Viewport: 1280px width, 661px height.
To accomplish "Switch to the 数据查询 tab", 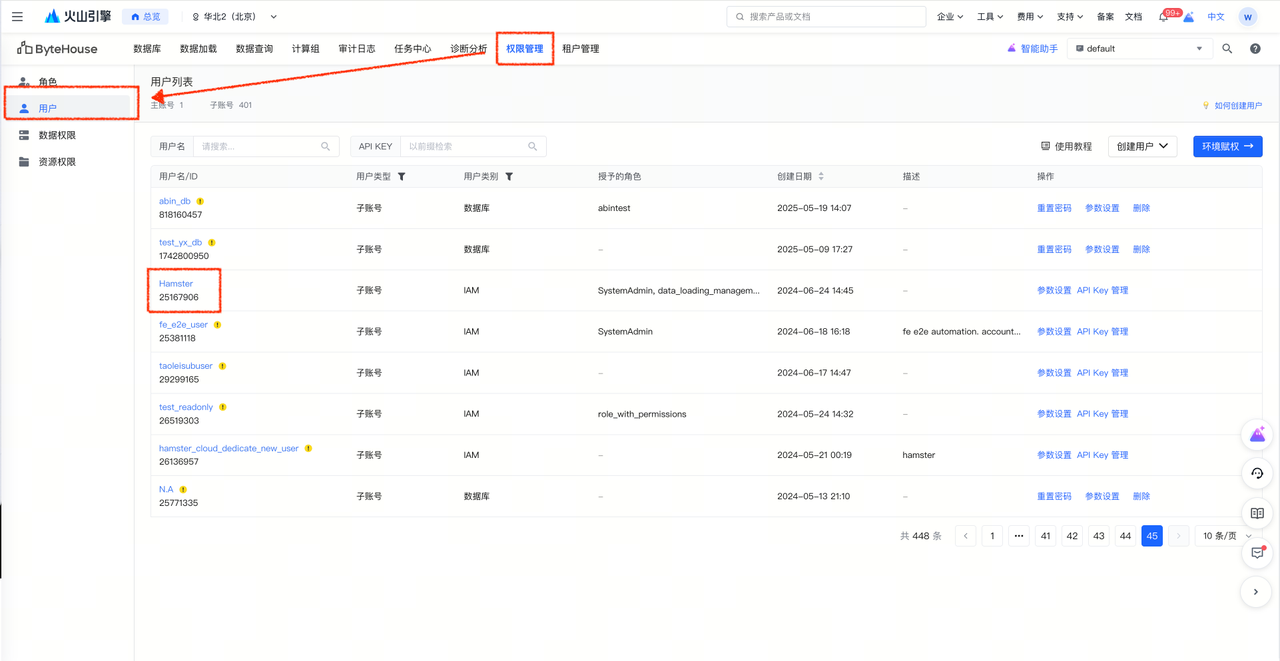I will click(254, 49).
